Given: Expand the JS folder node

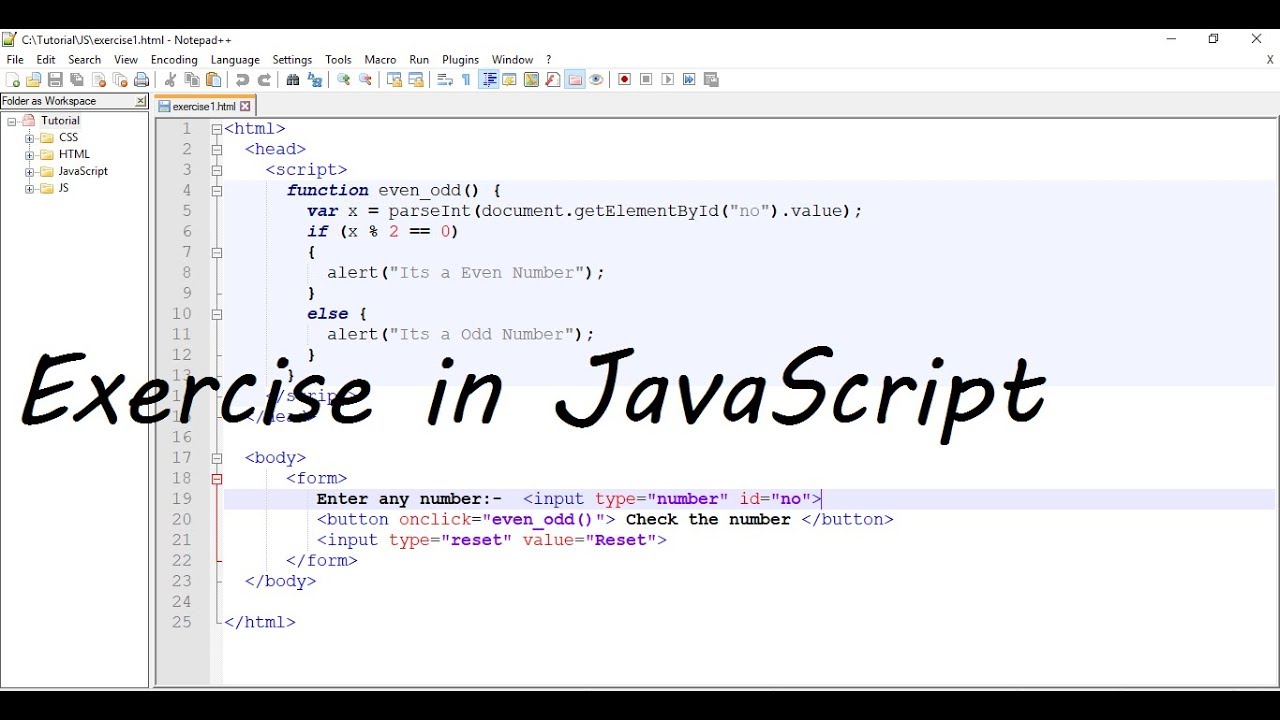Looking at the screenshot, I should point(30,189).
